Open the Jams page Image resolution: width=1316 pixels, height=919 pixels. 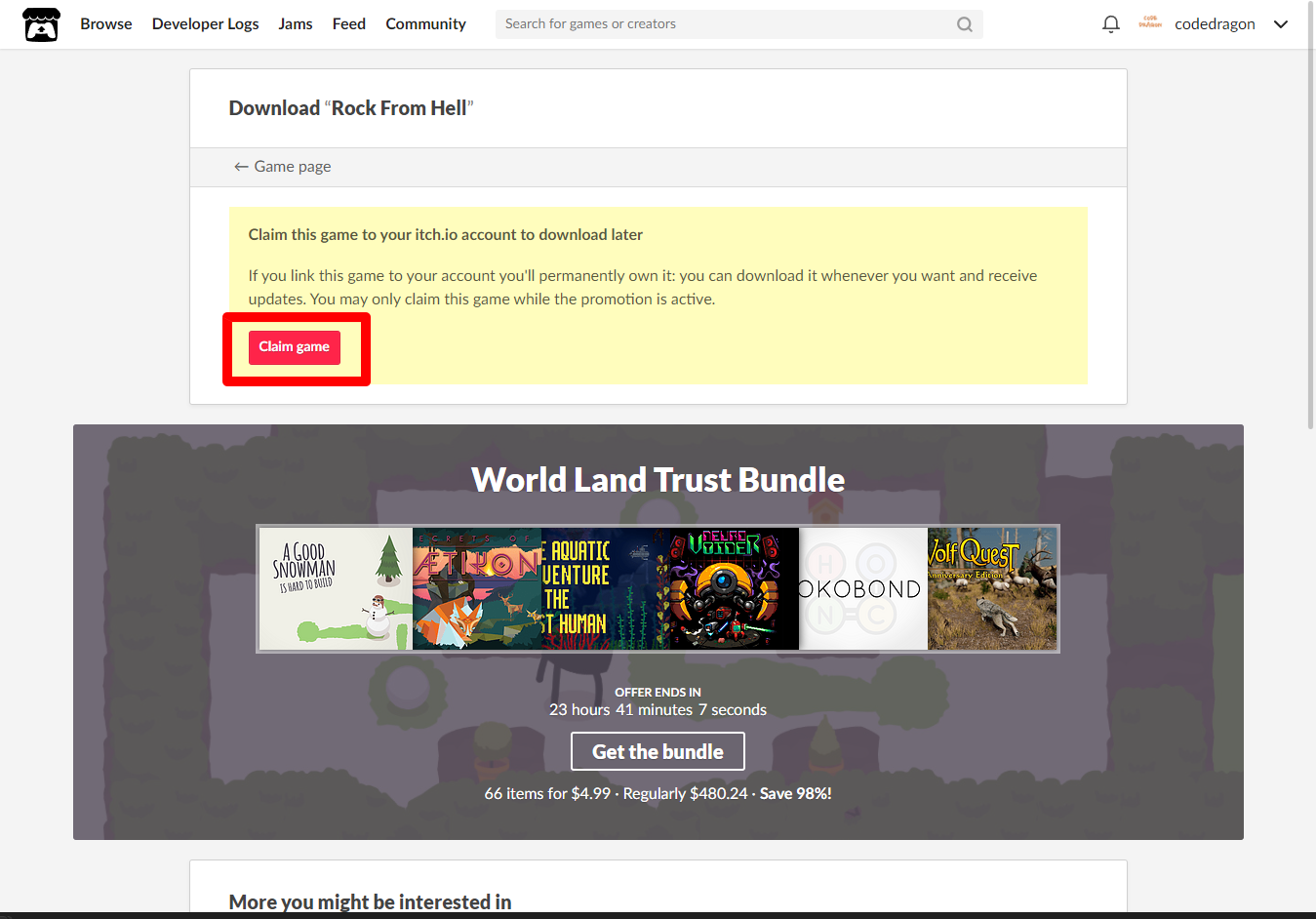point(296,23)
